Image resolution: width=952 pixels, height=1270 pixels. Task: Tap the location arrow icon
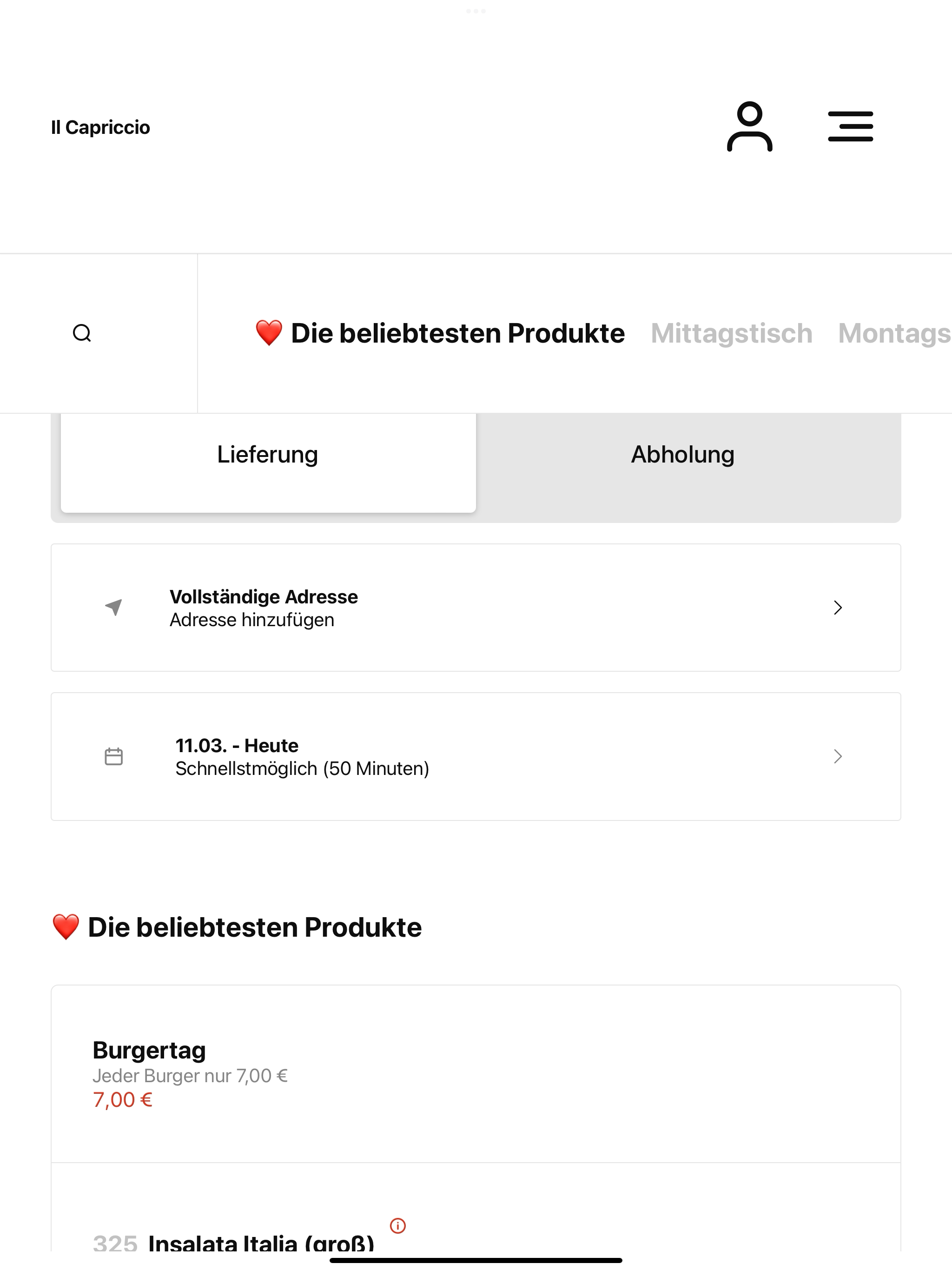click(x=114, y=607)
